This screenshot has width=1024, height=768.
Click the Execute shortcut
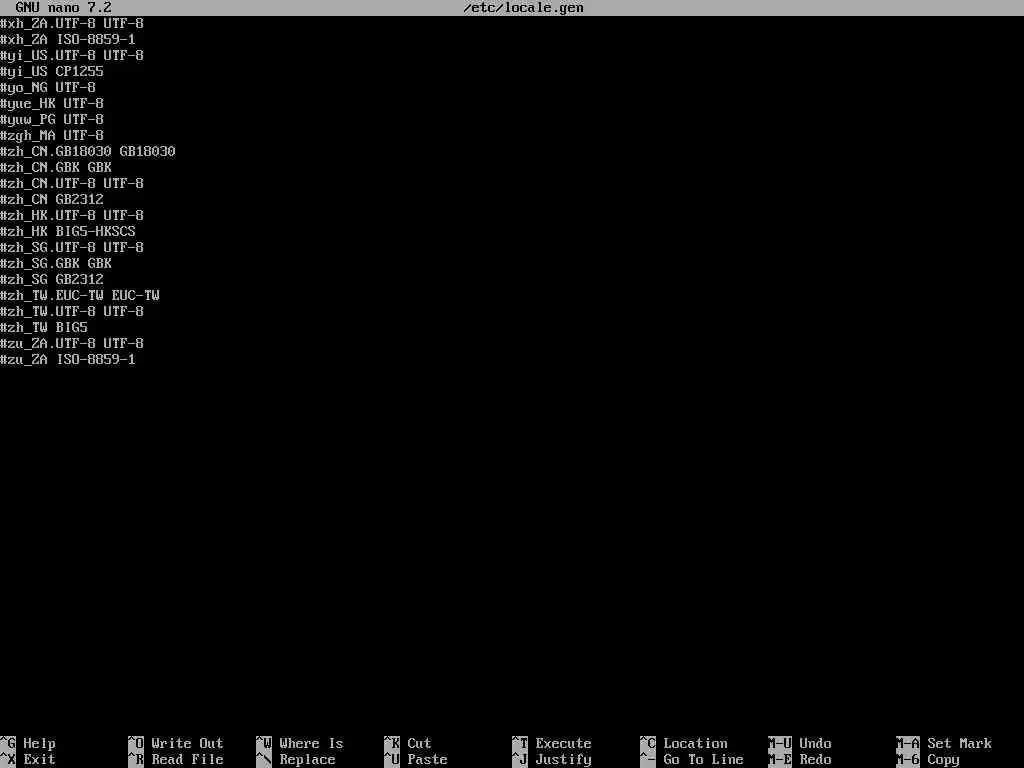[x=552, y=743]
